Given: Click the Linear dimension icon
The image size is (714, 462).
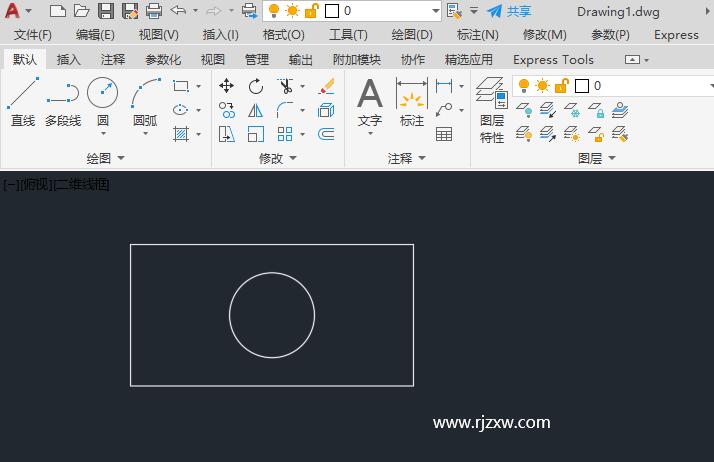Looking at the screenshot, I should tap(444, 86).
